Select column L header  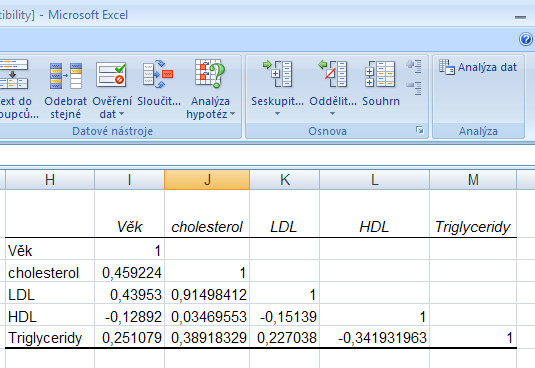pyautogui.click(x=374, y=180)
